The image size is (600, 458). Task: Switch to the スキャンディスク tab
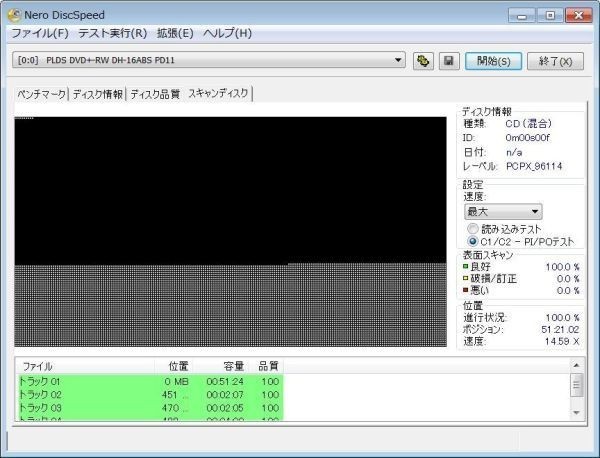click(218, 93)
